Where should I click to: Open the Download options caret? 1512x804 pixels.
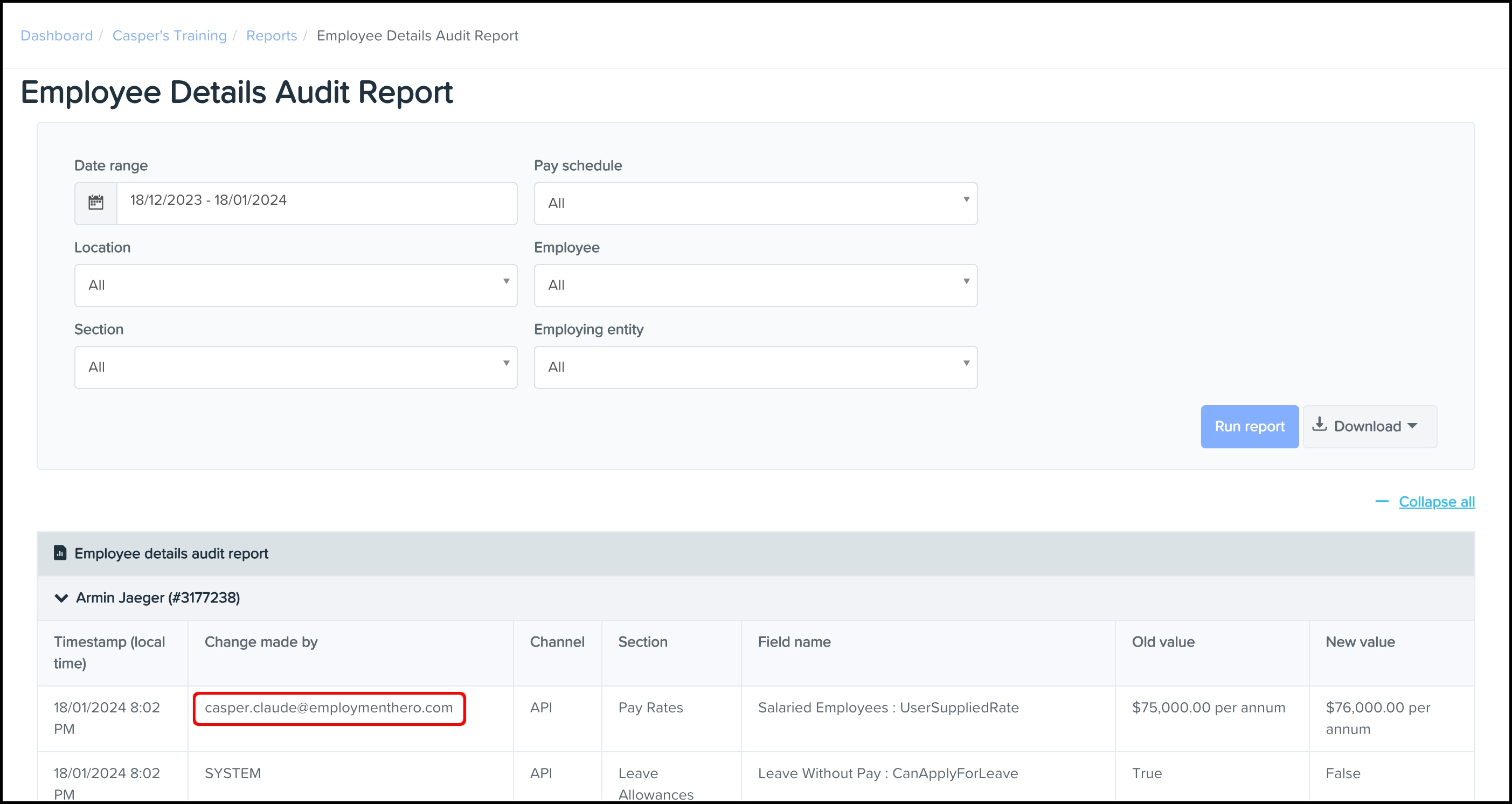pos(1412,426)
